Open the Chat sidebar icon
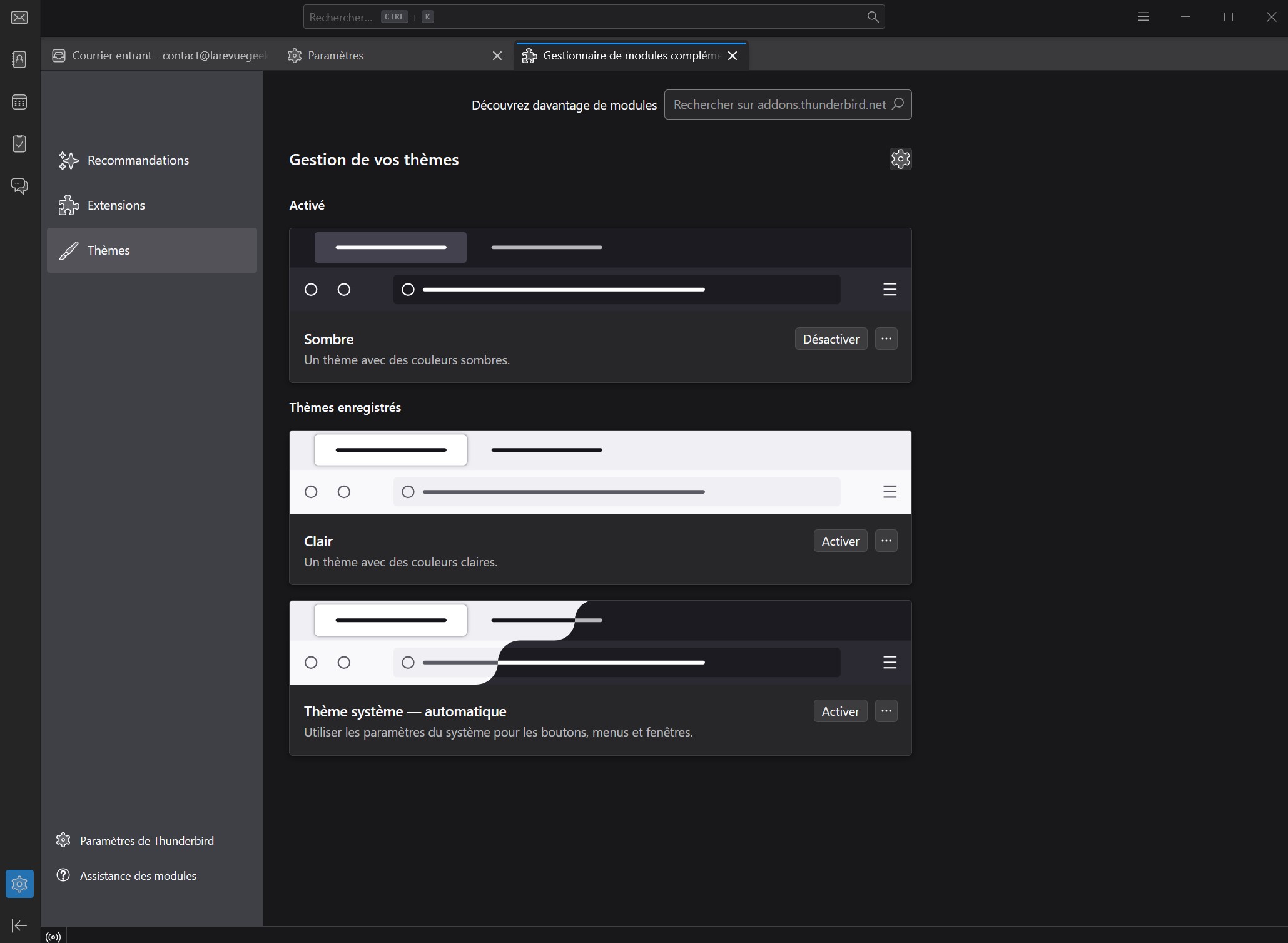 click(x=19, y=185)
